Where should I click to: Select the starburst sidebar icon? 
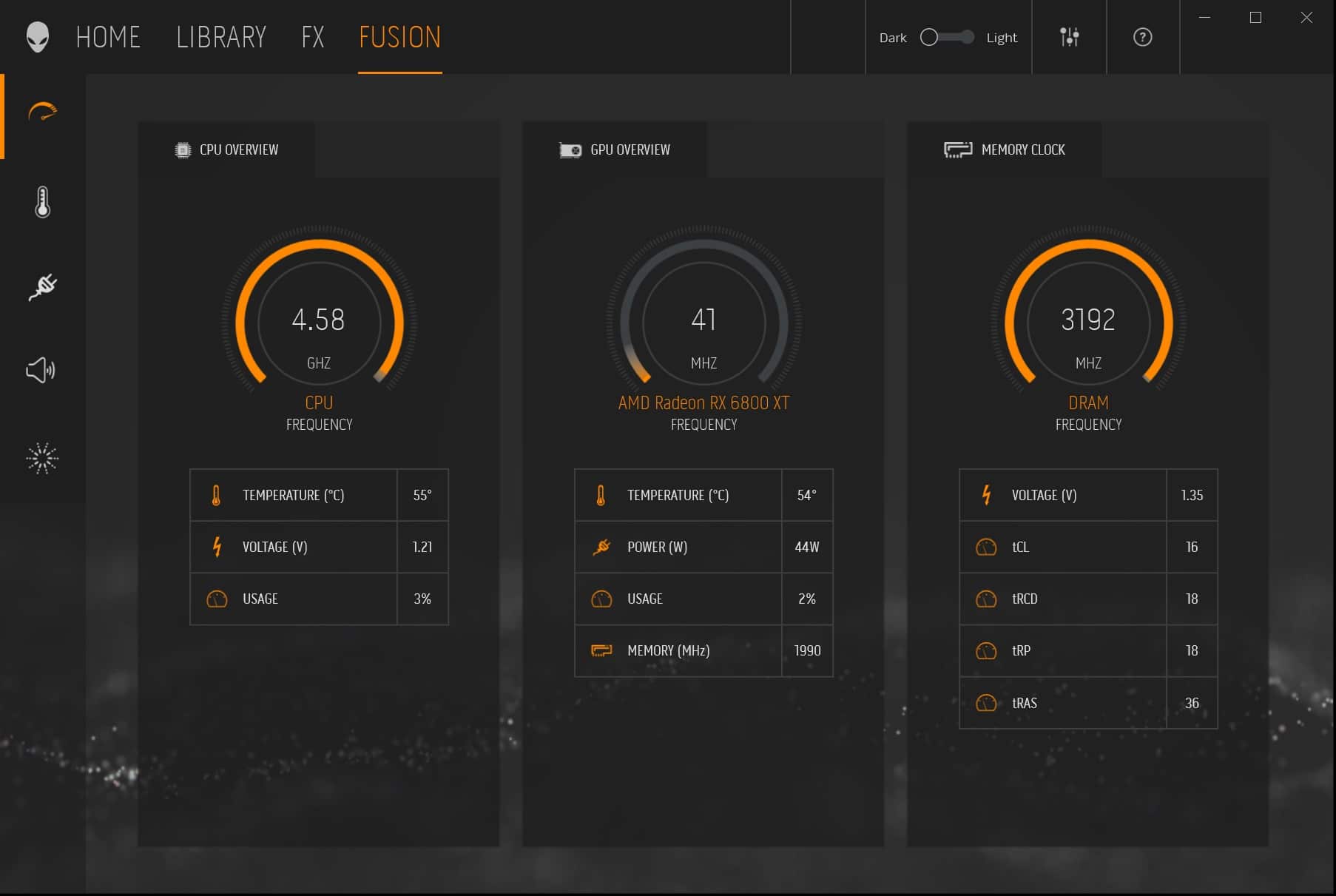point(41,459)
